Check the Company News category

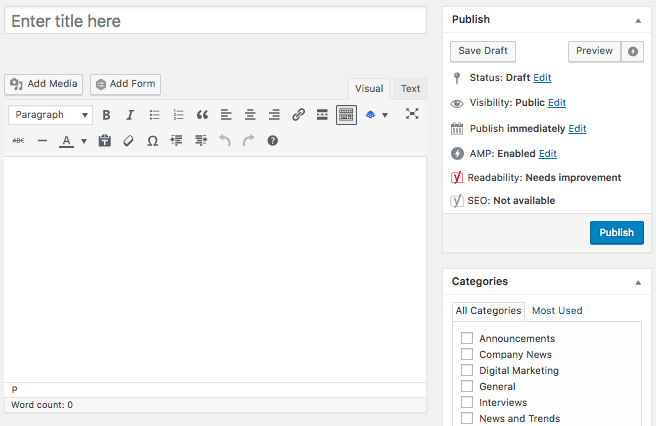[467, 354]
